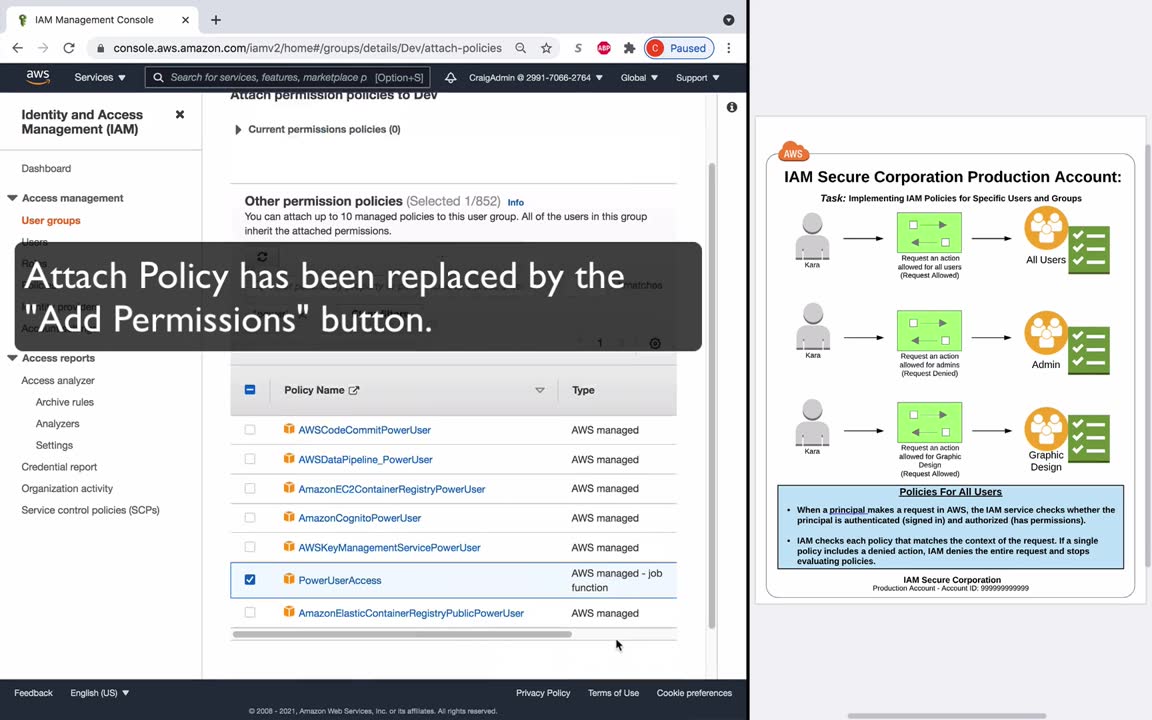Click the policy cube icon for AmazonCognitoPowerUser
1152x720 pixels.
[289, 517]
